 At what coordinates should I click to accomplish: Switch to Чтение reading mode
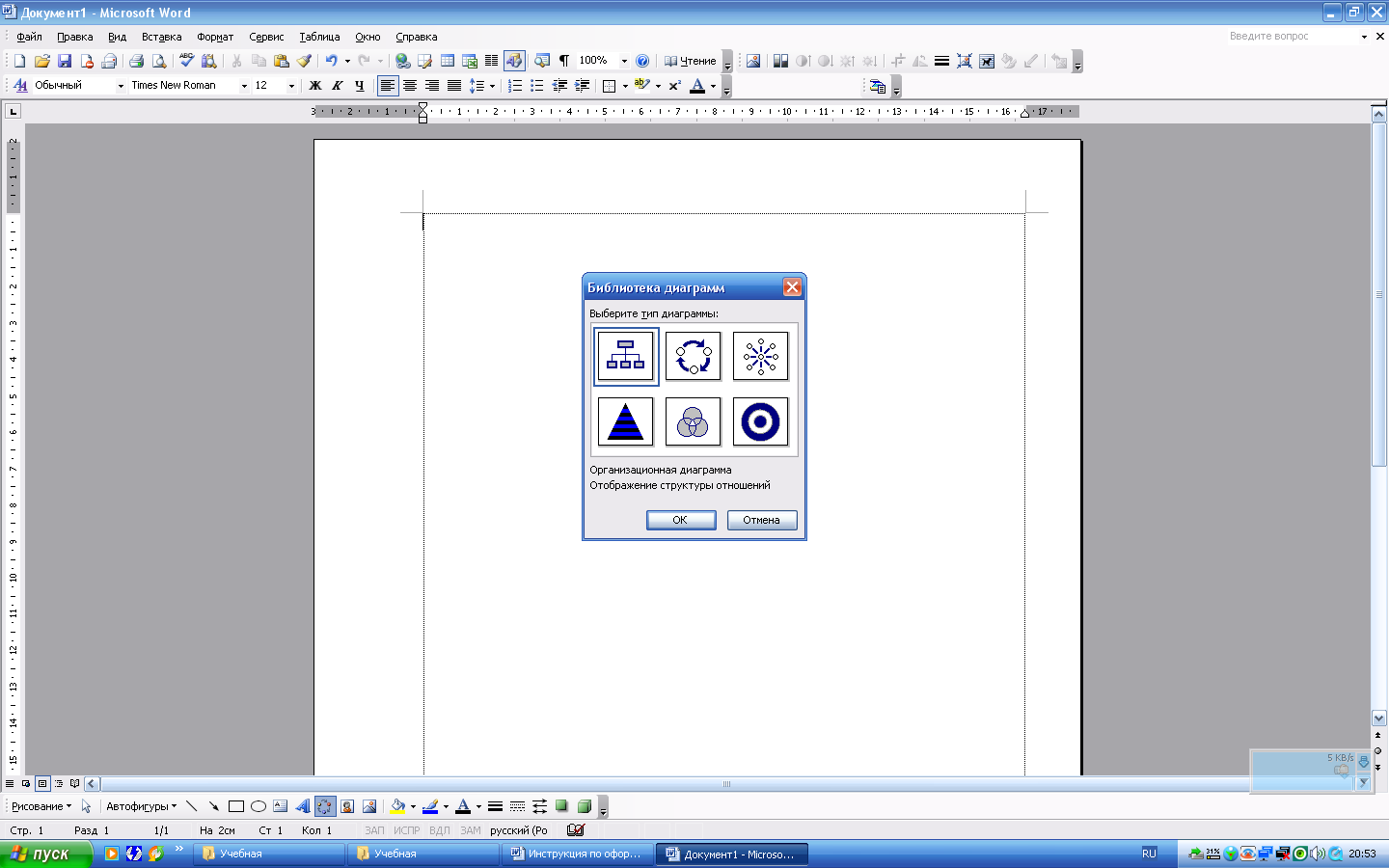(691, 61)
